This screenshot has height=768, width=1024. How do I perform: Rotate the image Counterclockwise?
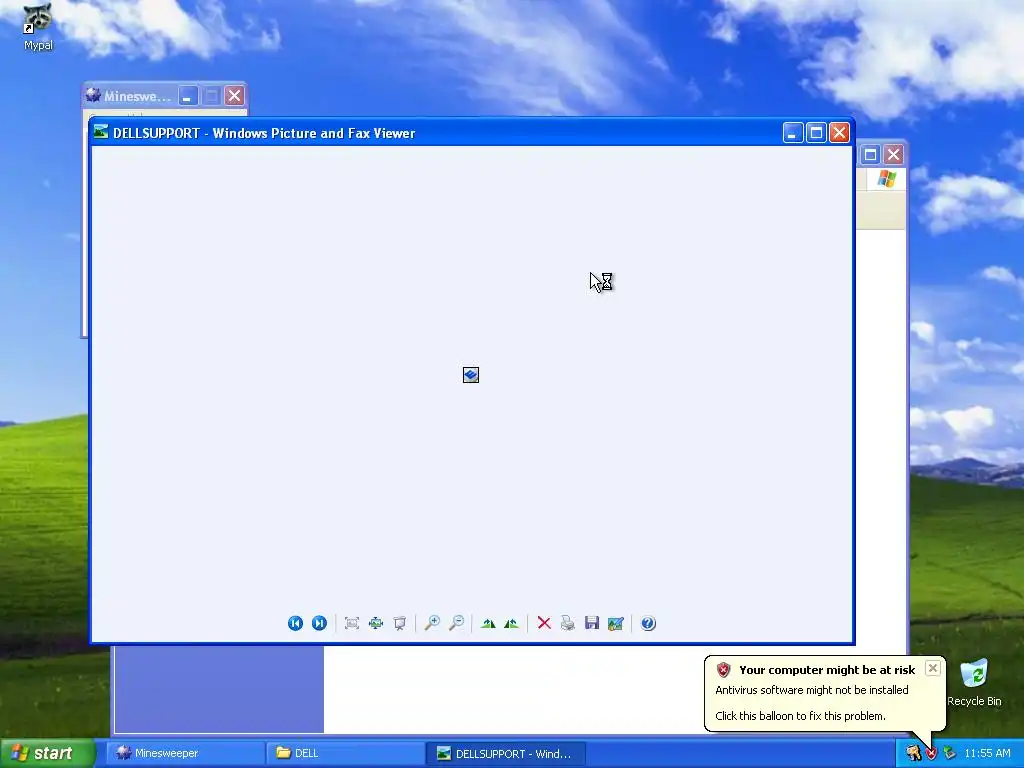tap(511, 623)
